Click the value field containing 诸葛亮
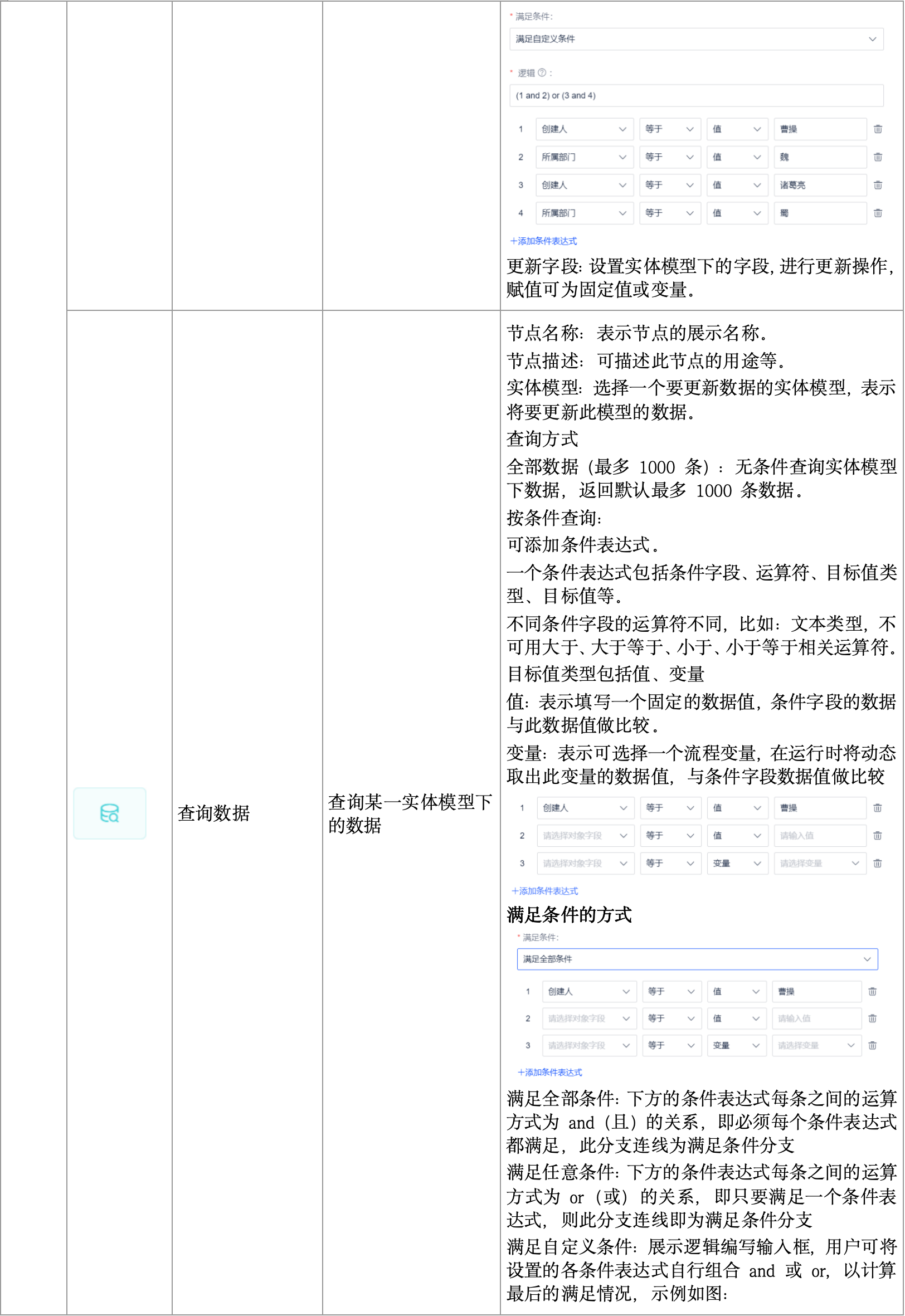Screen dimensions: 905x1316 tap(820, 185)
